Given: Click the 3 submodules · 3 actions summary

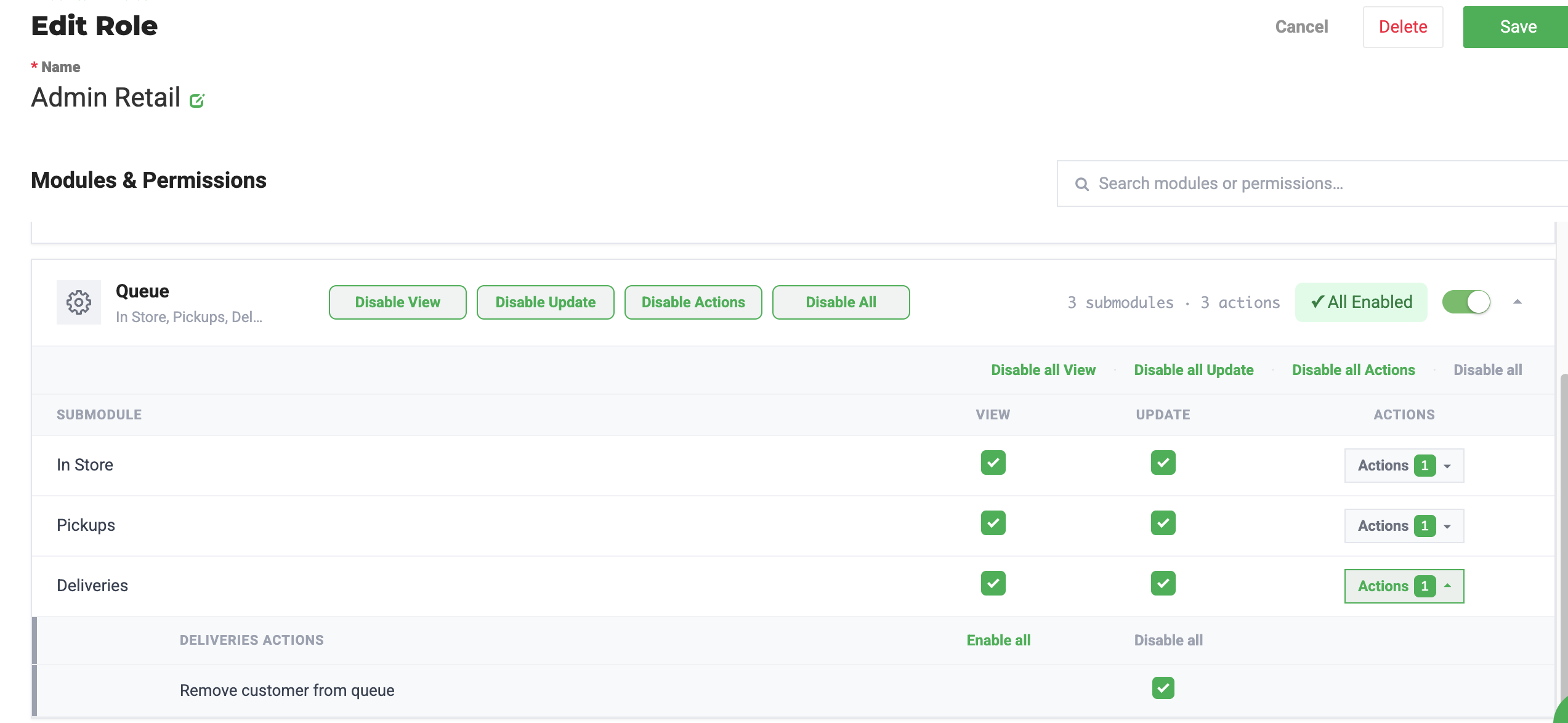Looking at the screenshot, I should point(1173,302).
